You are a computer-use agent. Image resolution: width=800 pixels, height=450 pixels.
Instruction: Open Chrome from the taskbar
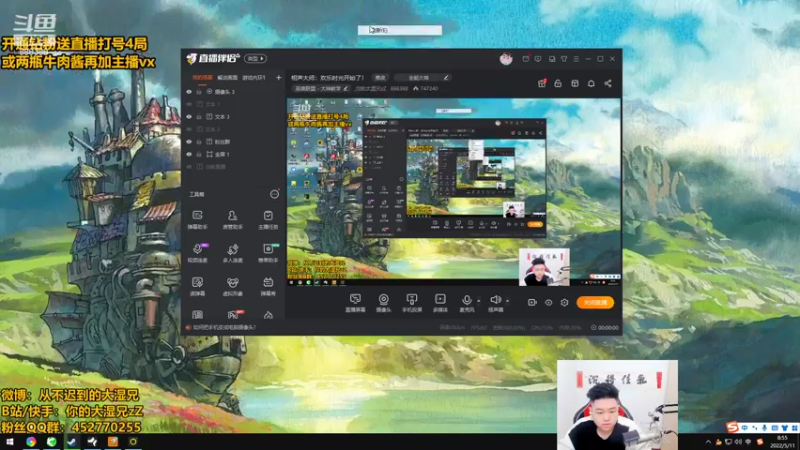31,442
